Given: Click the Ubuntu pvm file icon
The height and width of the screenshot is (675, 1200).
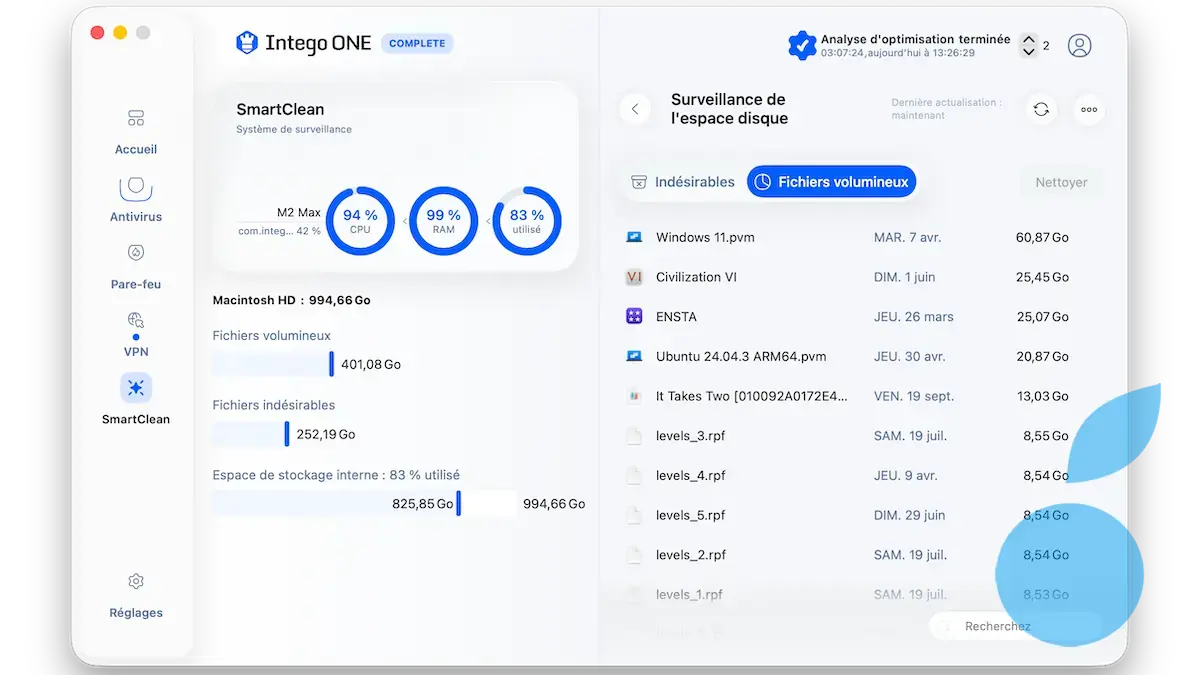Looking at the screenshot, I should 633,356.
